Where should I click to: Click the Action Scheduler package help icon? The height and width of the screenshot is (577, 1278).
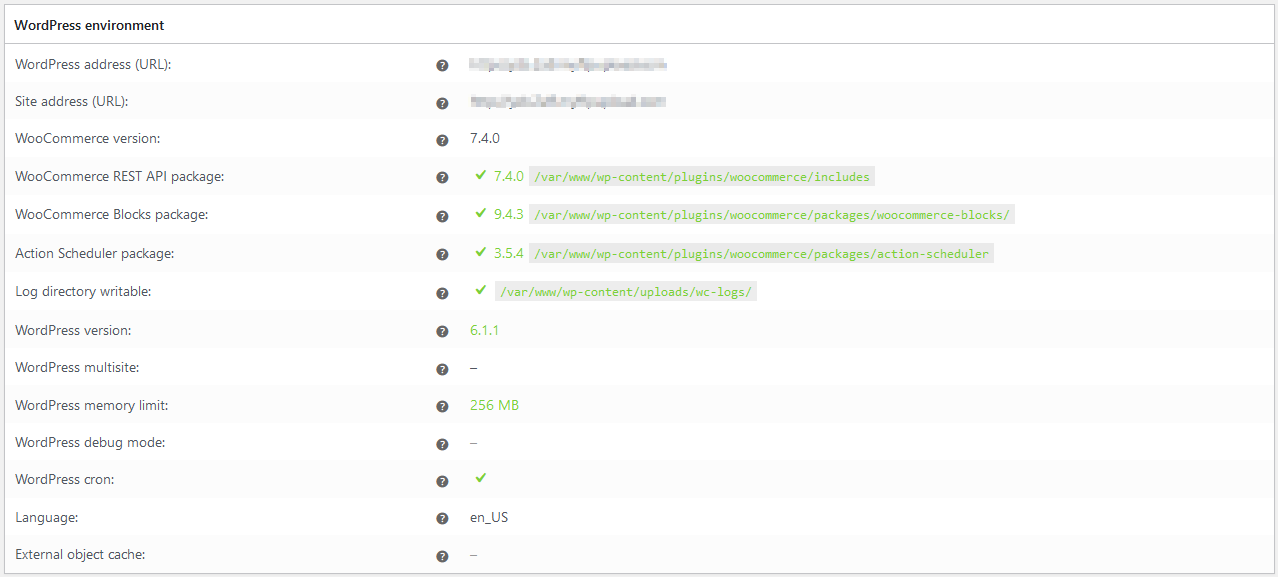442,255
